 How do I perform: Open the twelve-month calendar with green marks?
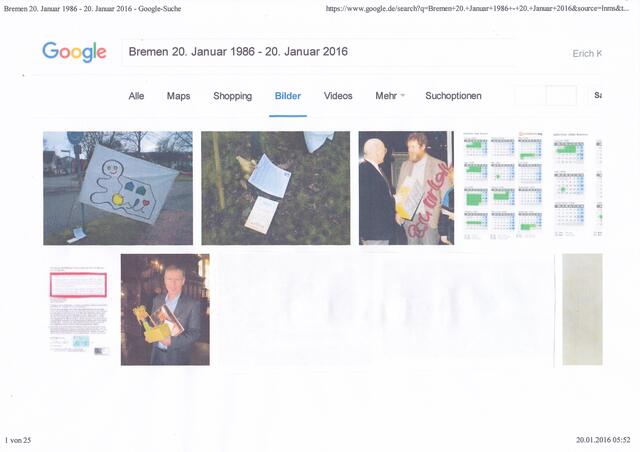pos(503,186)
